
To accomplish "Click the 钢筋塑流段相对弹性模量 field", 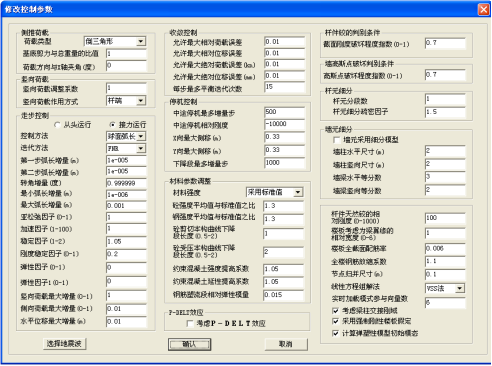I will point(283,295).
